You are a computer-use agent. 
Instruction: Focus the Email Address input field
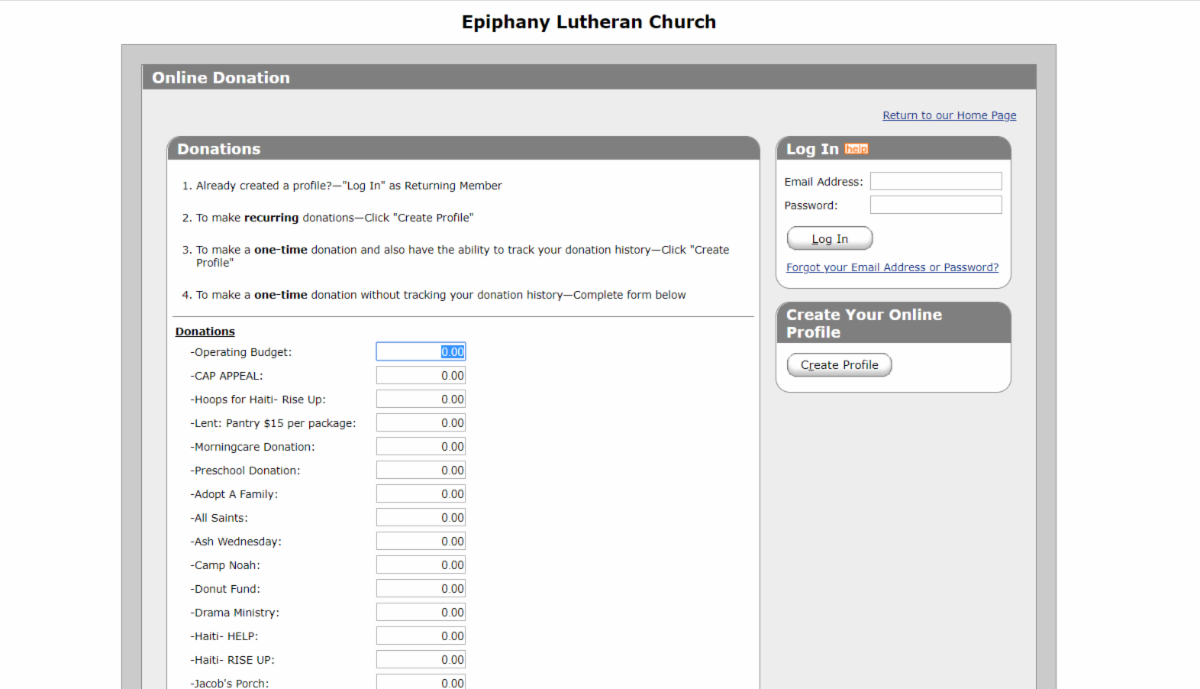(936, 181)
